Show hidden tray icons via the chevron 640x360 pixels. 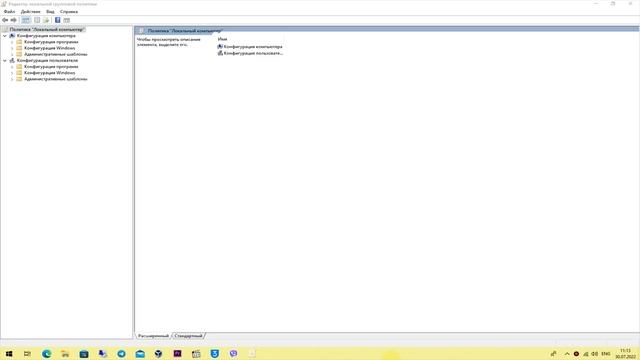pyautogui.click(x=567, y=354)
